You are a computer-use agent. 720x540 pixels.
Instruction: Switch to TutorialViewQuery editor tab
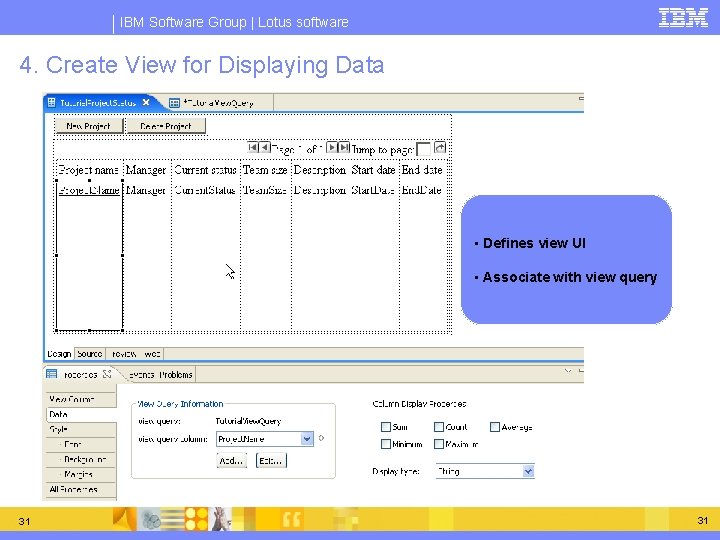click(x=219, y=103)
